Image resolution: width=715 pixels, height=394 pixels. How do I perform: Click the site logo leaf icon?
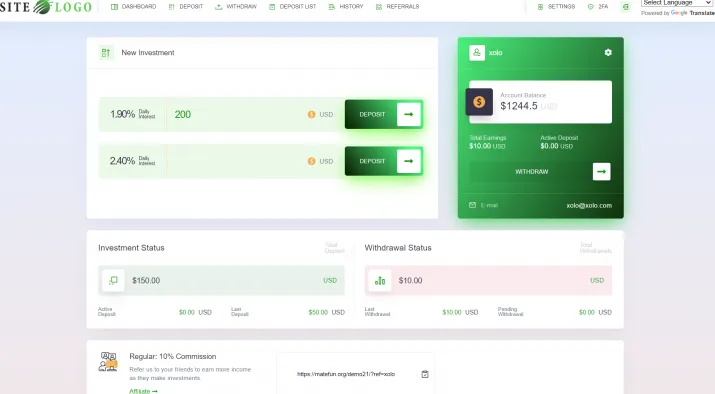coord(42,7)
